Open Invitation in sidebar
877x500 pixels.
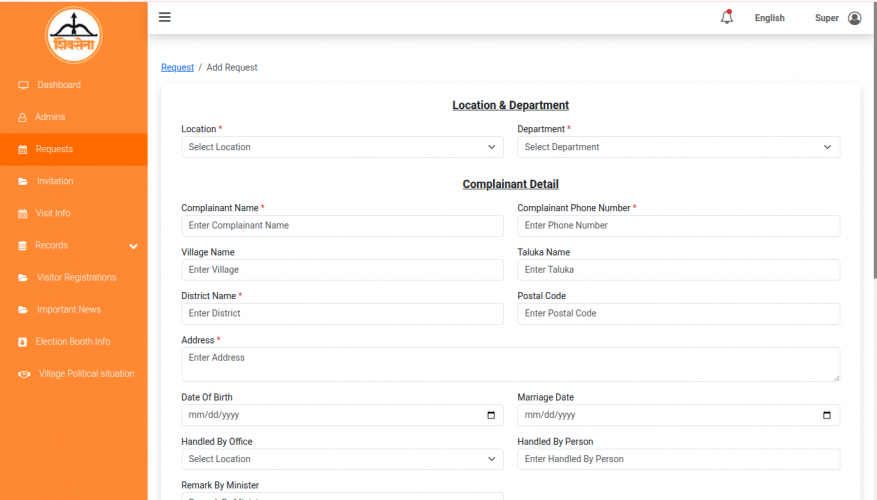click(x=74, y=181)
